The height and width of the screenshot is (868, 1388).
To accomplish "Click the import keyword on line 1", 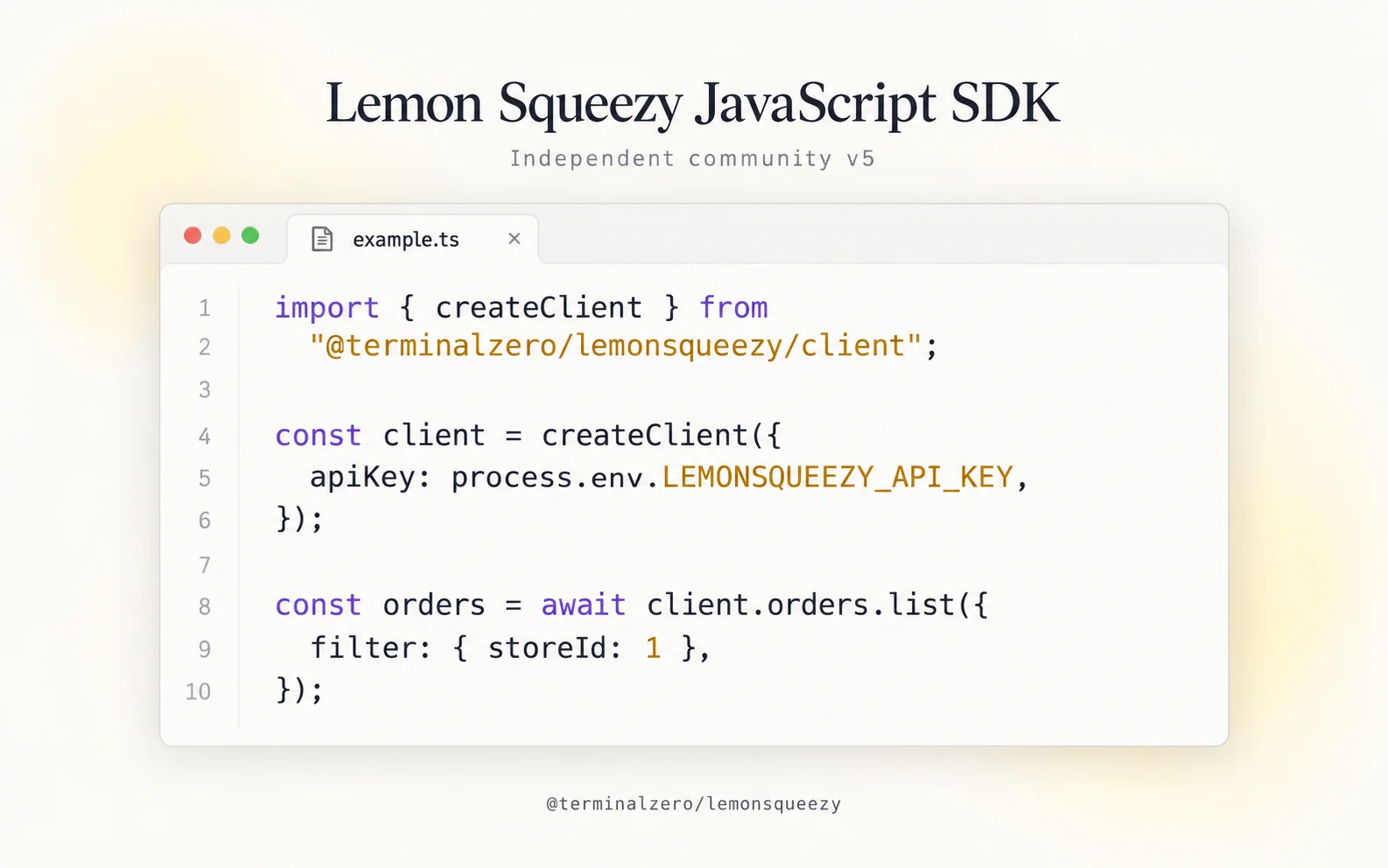I will coord(327,308).
